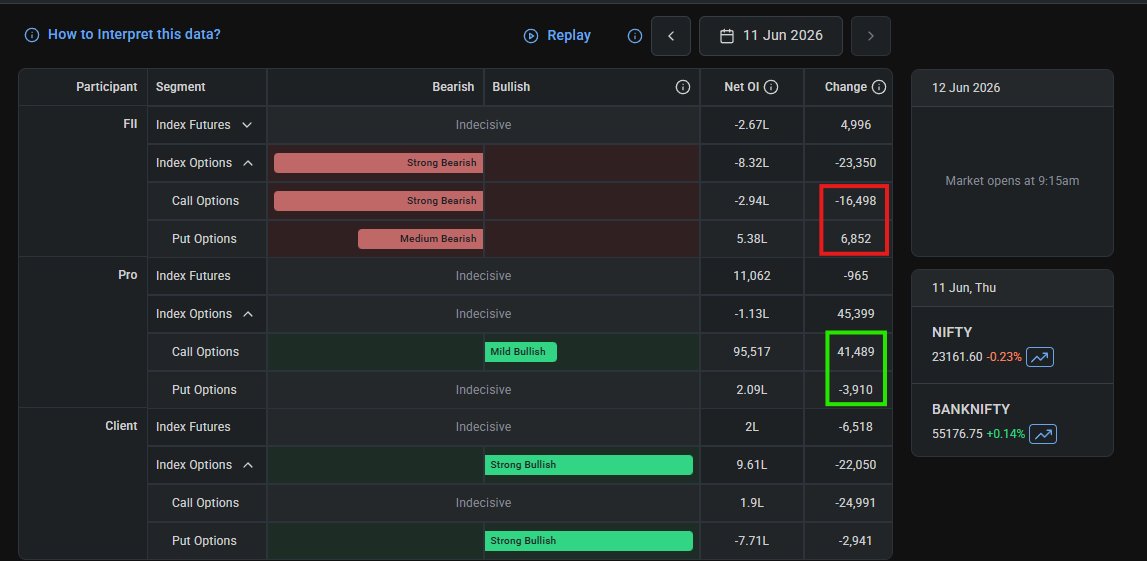The image size is (1147, 561).
Task: Click NIFTY price 23161.60
Action: coord(958,358)
